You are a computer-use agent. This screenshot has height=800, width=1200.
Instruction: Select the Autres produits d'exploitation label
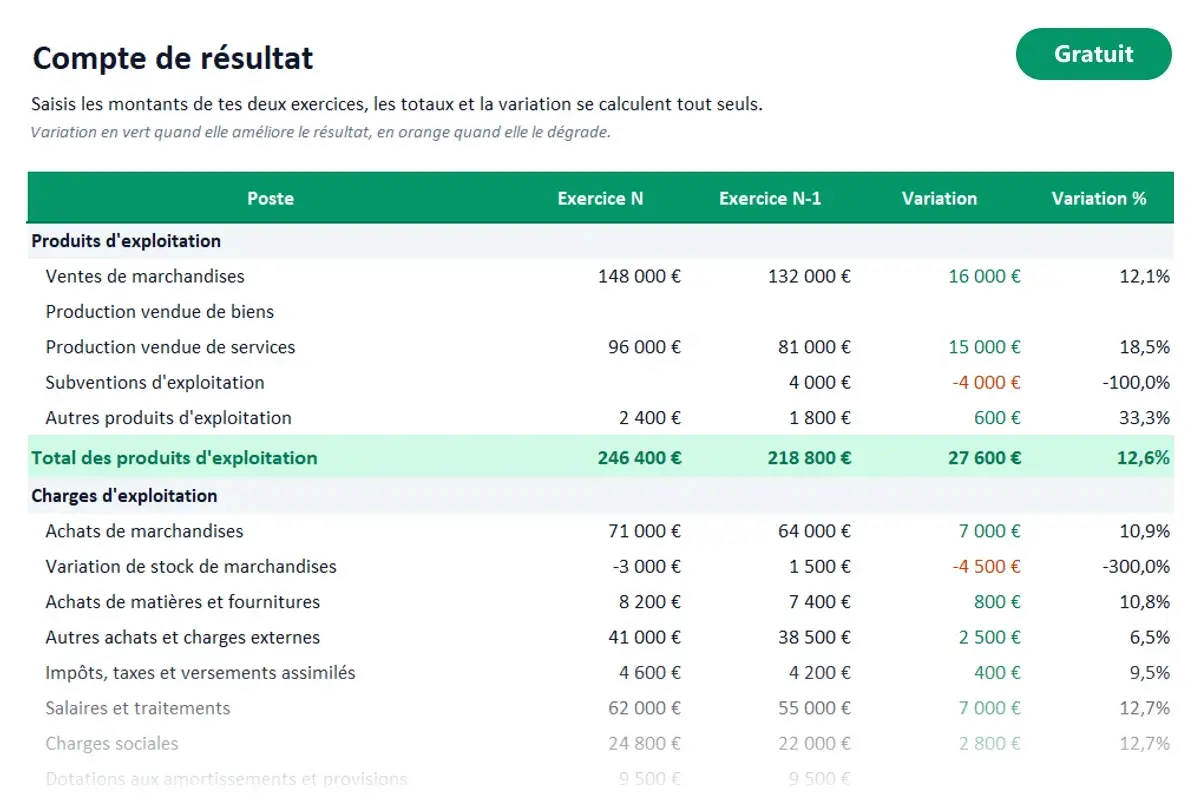(168, 418)
